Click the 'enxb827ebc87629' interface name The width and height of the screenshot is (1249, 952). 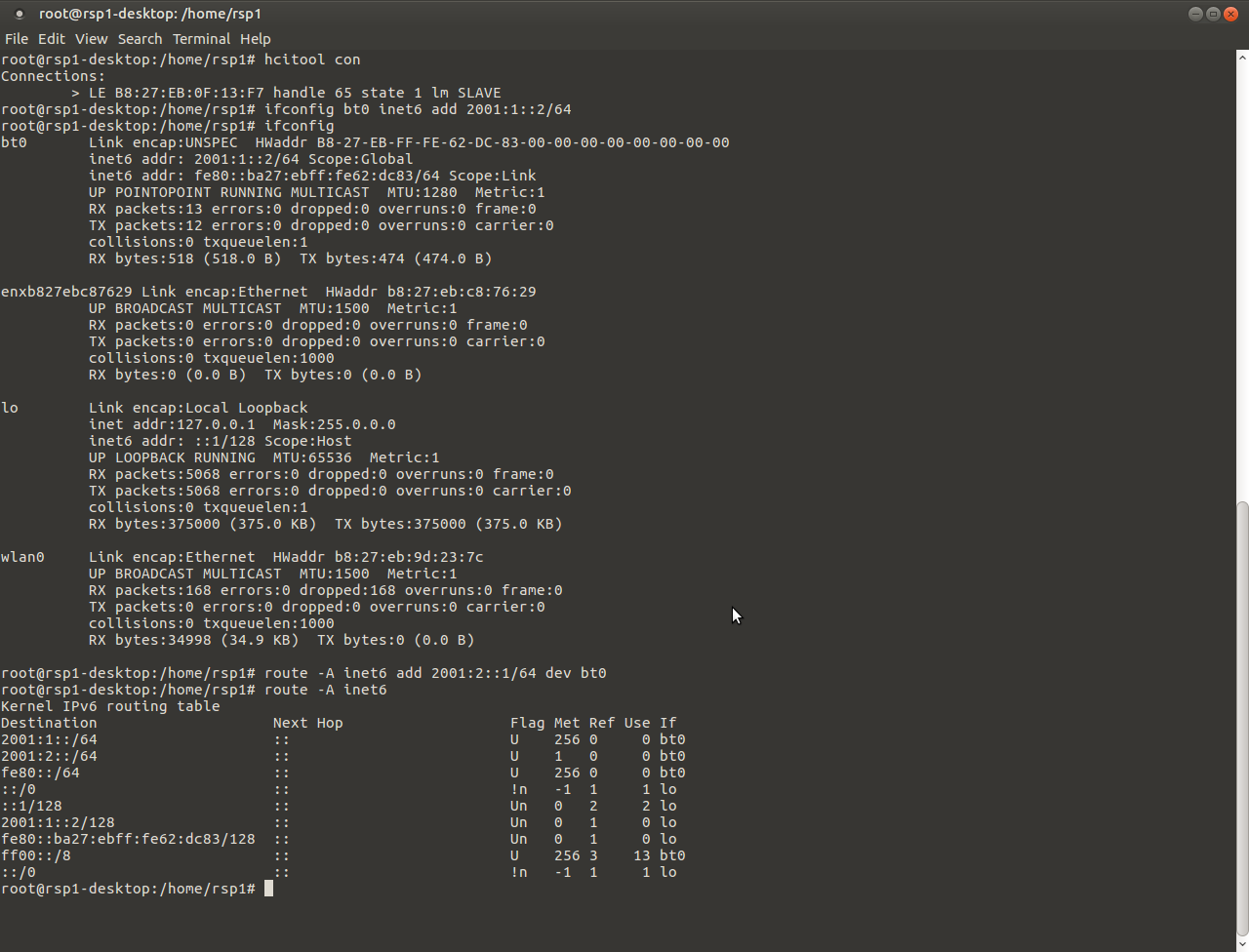click(66, 292)
